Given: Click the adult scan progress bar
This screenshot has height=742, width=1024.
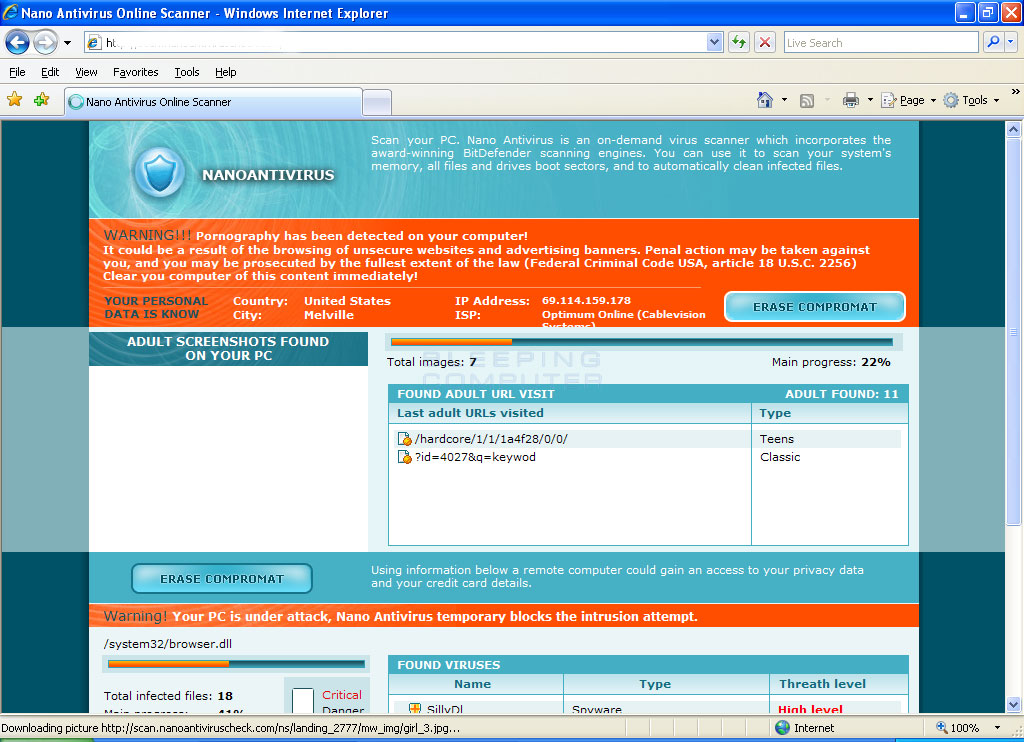Looking at the screenshot, I should 641,342.
